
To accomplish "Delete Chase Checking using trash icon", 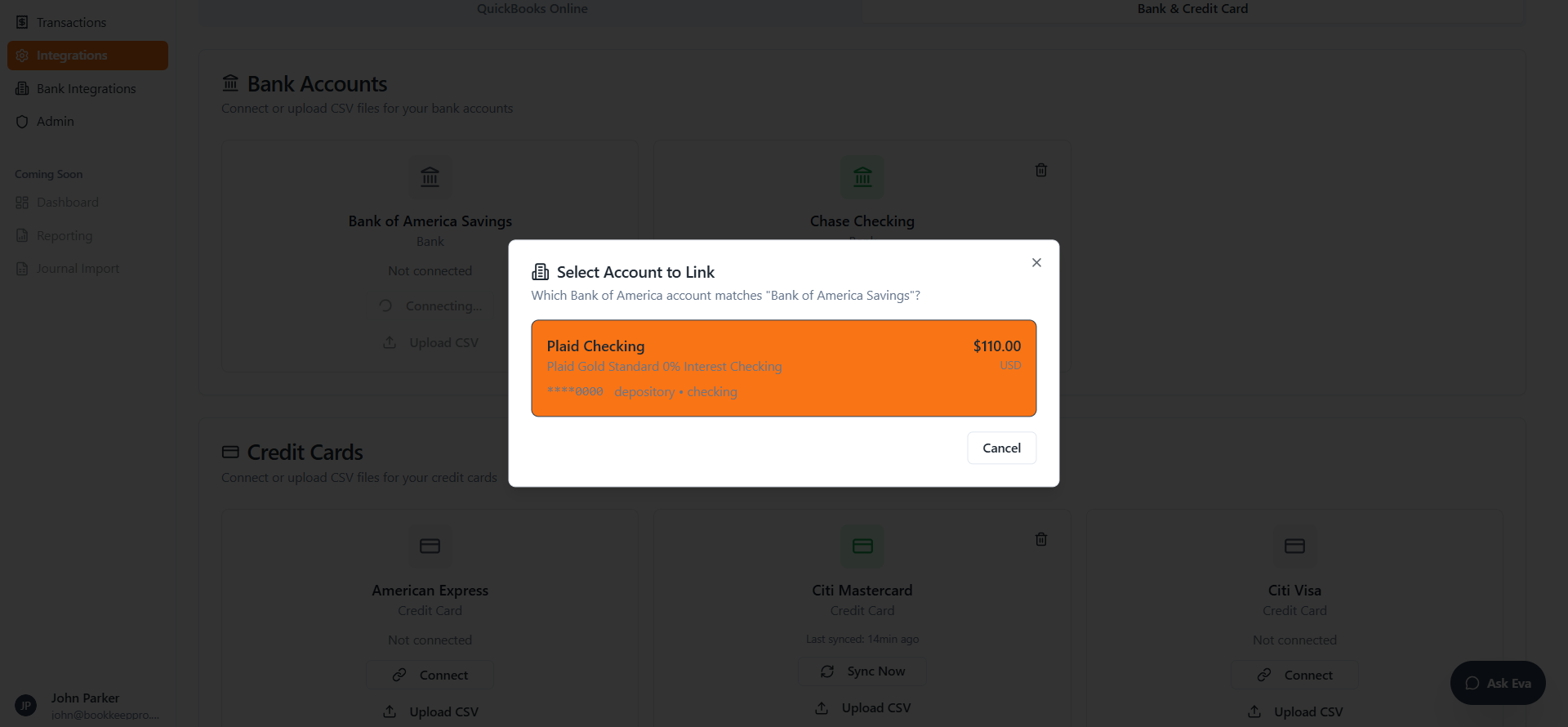I will [1041, 170].
